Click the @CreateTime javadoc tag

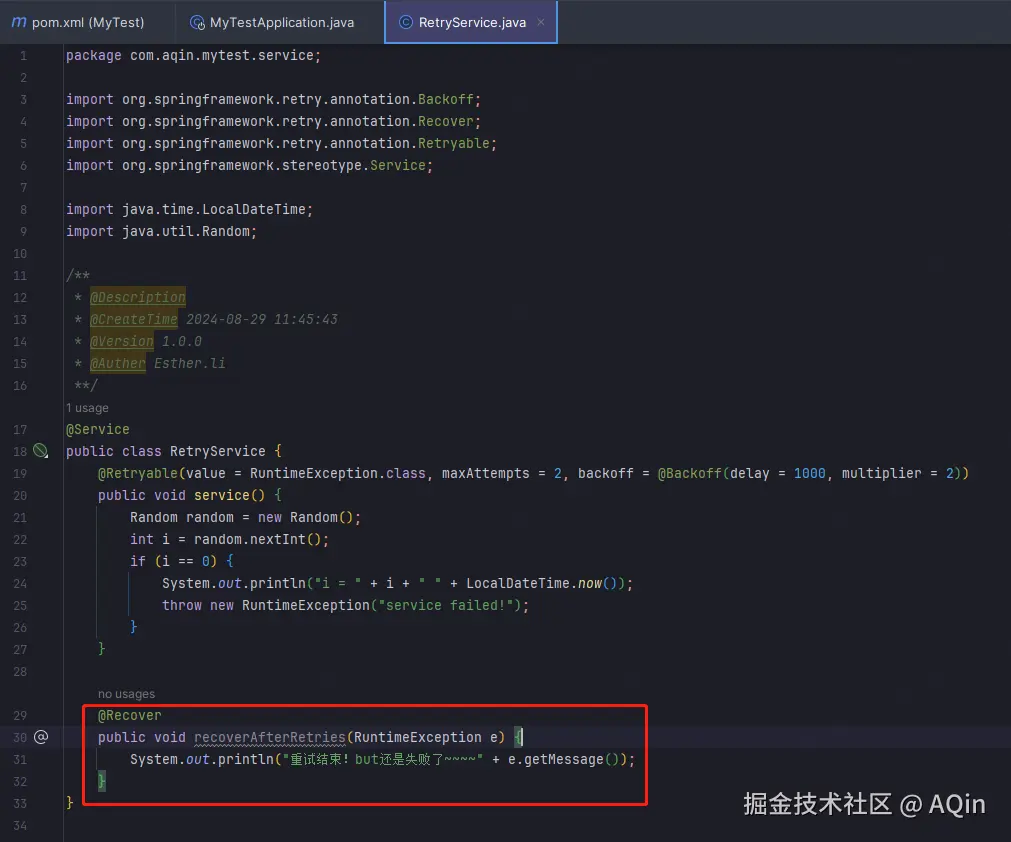134,319
